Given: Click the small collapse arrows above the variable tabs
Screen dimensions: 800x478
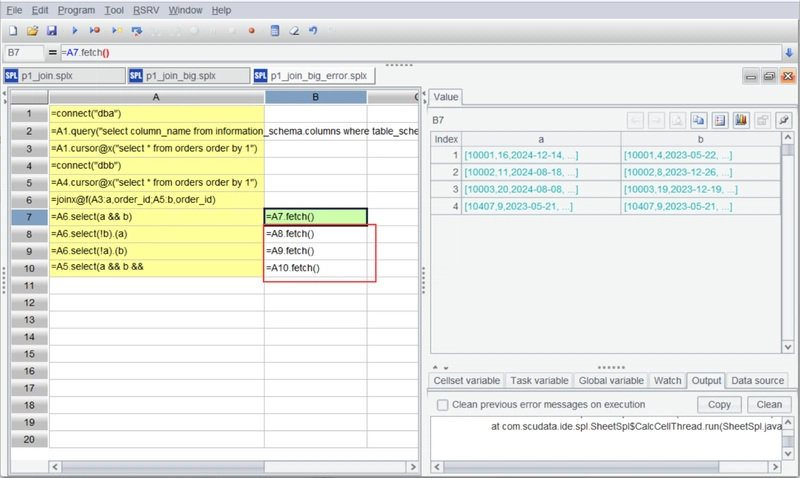Looking at the screenshot, I should point(440,367).
